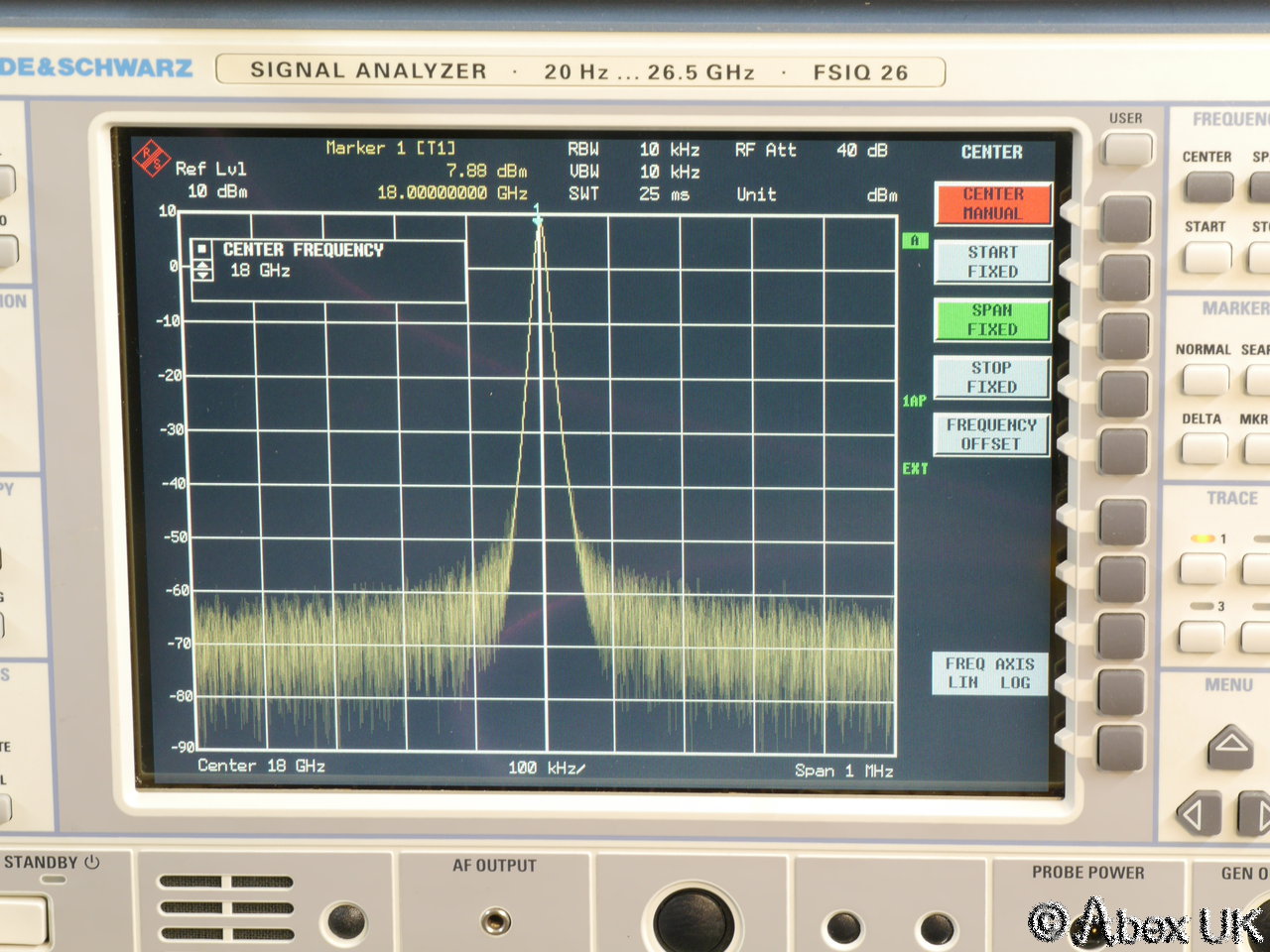Click the small square icon in the Center Frequency box
The width and height of the screenshot is (1270, 952).
pyautogui.click(x=201, y=249)
